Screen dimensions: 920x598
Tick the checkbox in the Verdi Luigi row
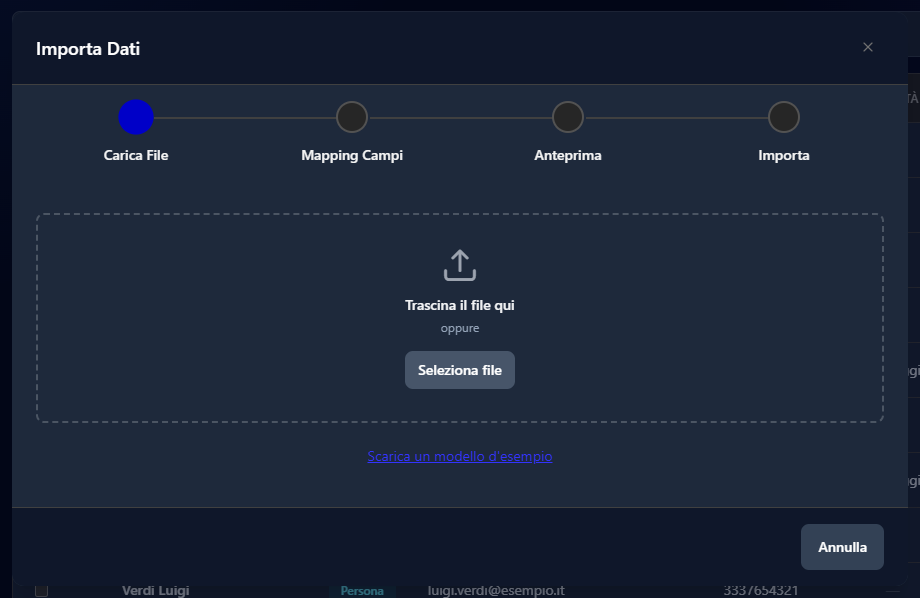pos(41,590)
